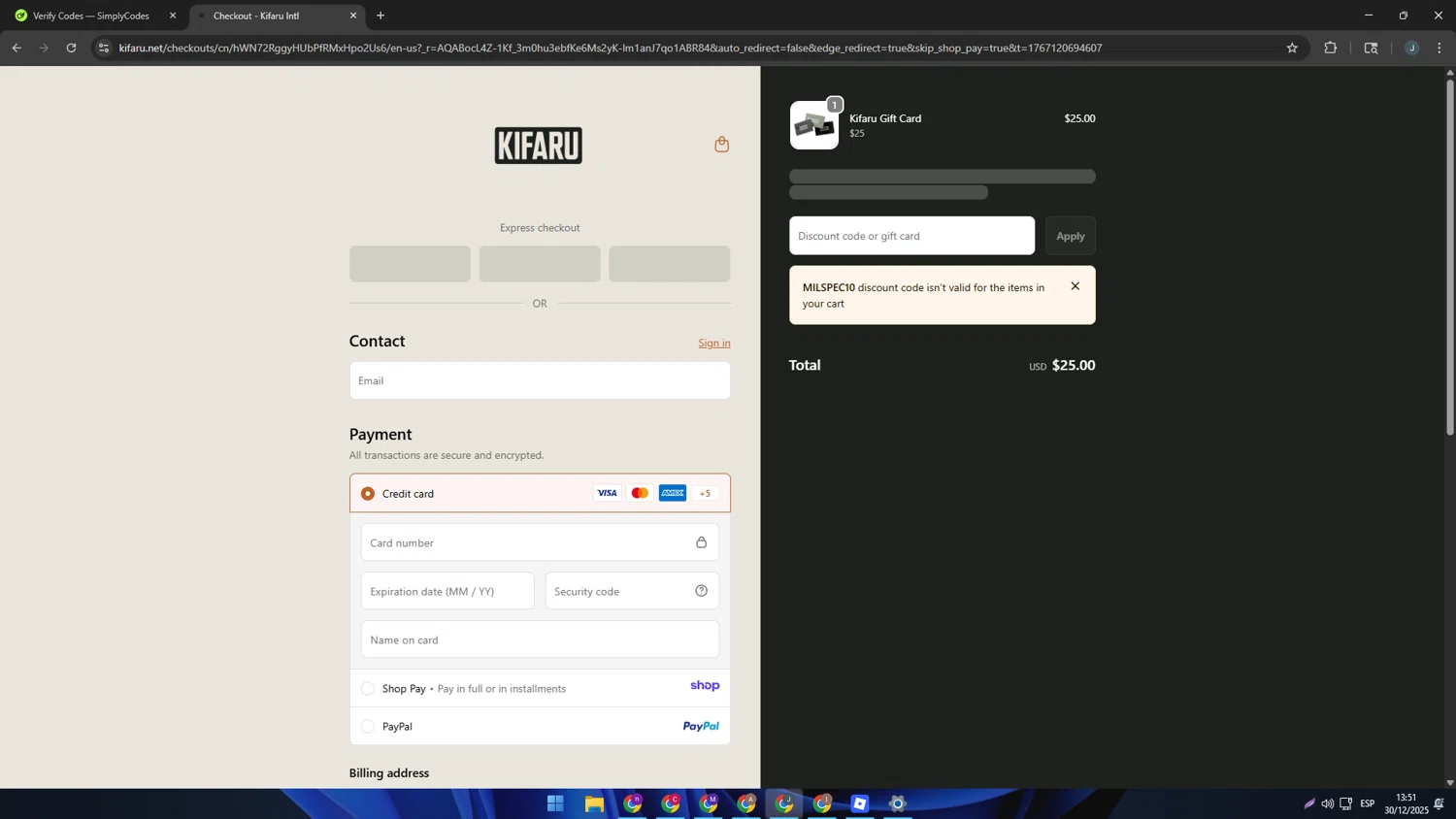Click the Expiration date field
Screen dimensions: 1456x819
(447, 591)
